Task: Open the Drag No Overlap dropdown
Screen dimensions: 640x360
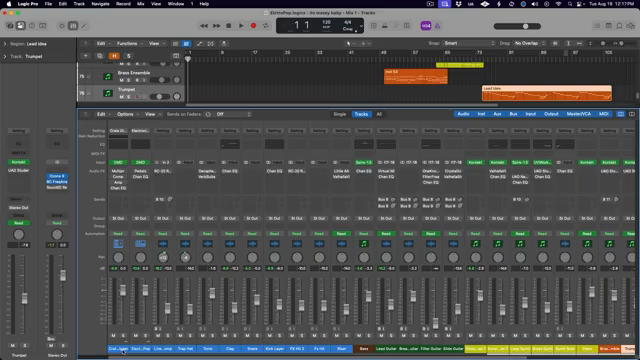Action: point(530,43)
